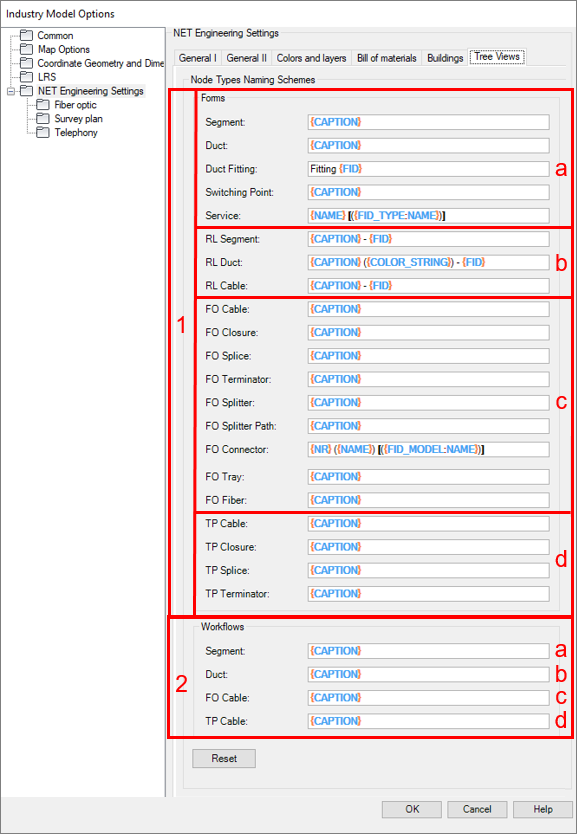Select the Tree Views tab
This screenshot has width=577, height=834.
click(497, 56)
